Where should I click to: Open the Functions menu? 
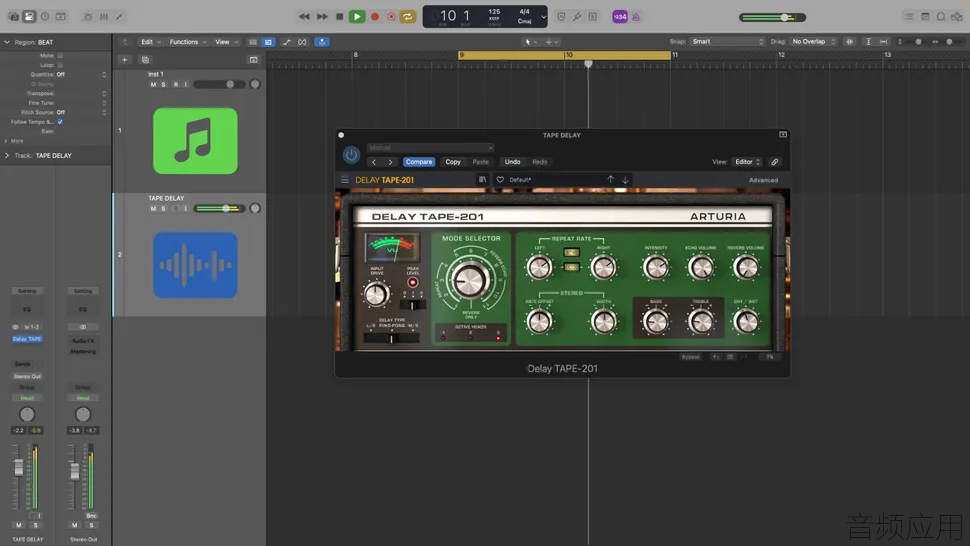point(187,42)
